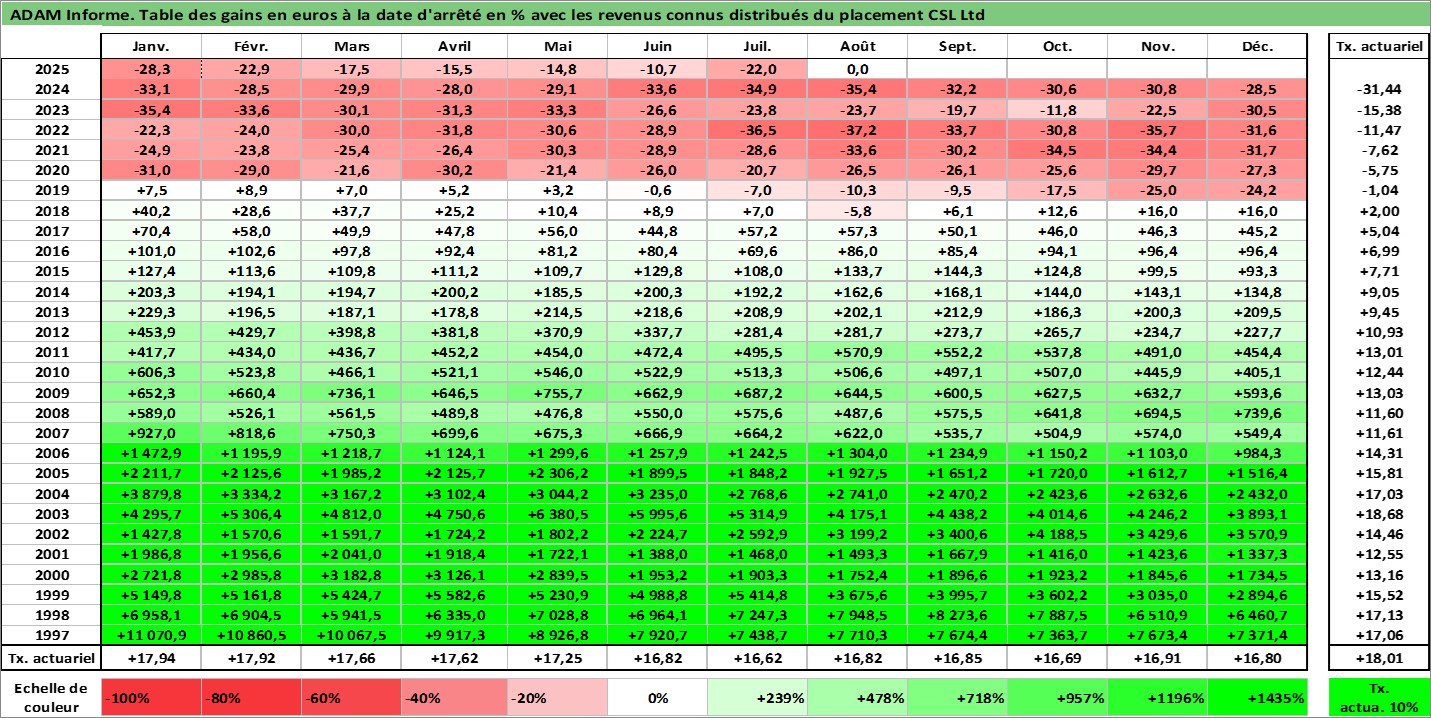Click the '+70,4' cell for Janv. 2017
The height and width of the screenshot is (718, 1431).
152,230
